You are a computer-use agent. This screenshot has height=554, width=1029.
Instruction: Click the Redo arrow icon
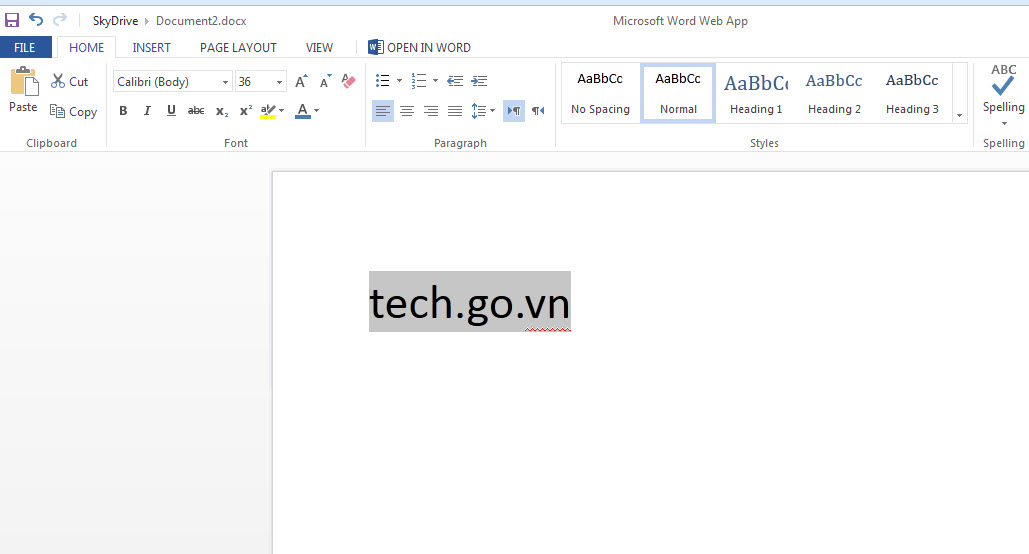60,20
